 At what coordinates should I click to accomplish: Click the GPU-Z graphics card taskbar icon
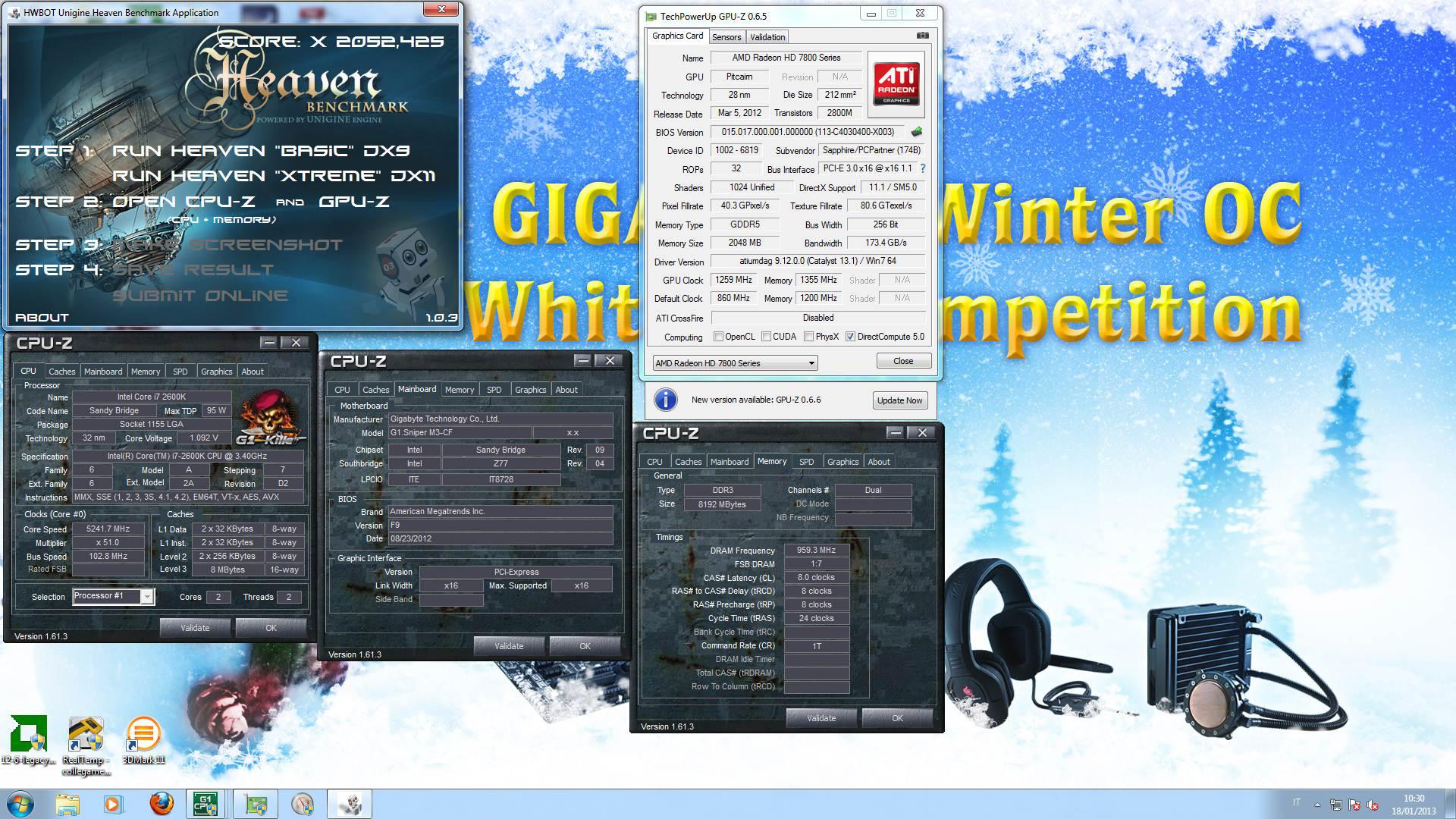point(256,804)
